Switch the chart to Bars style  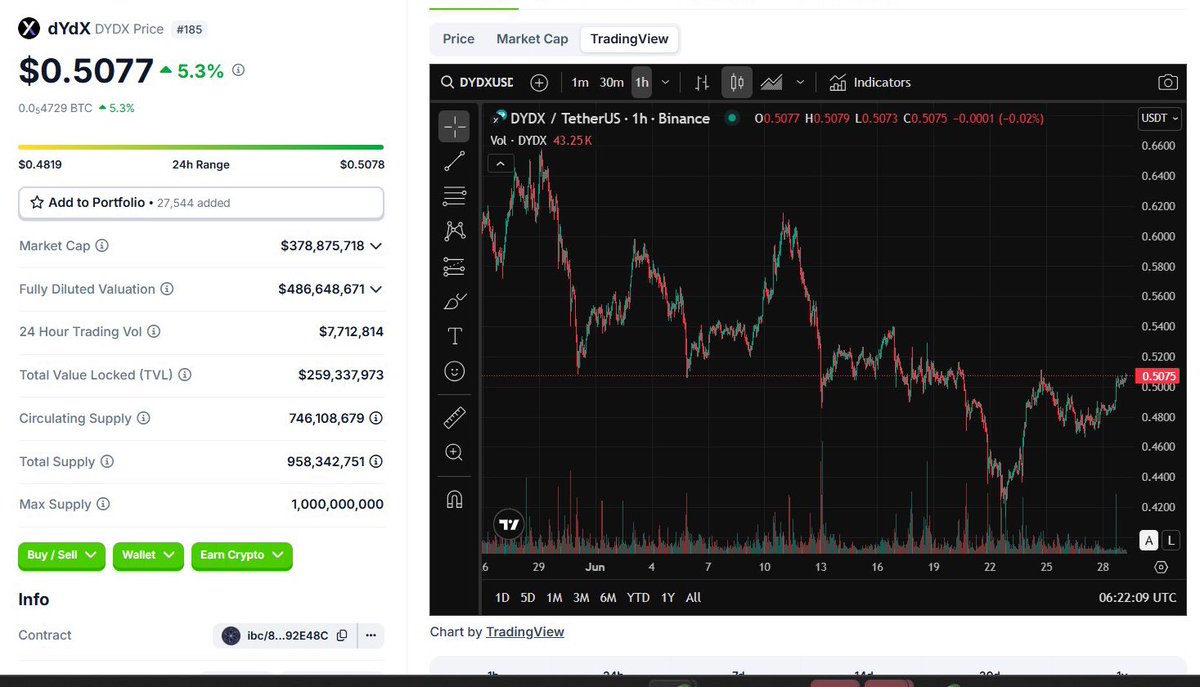703,83
